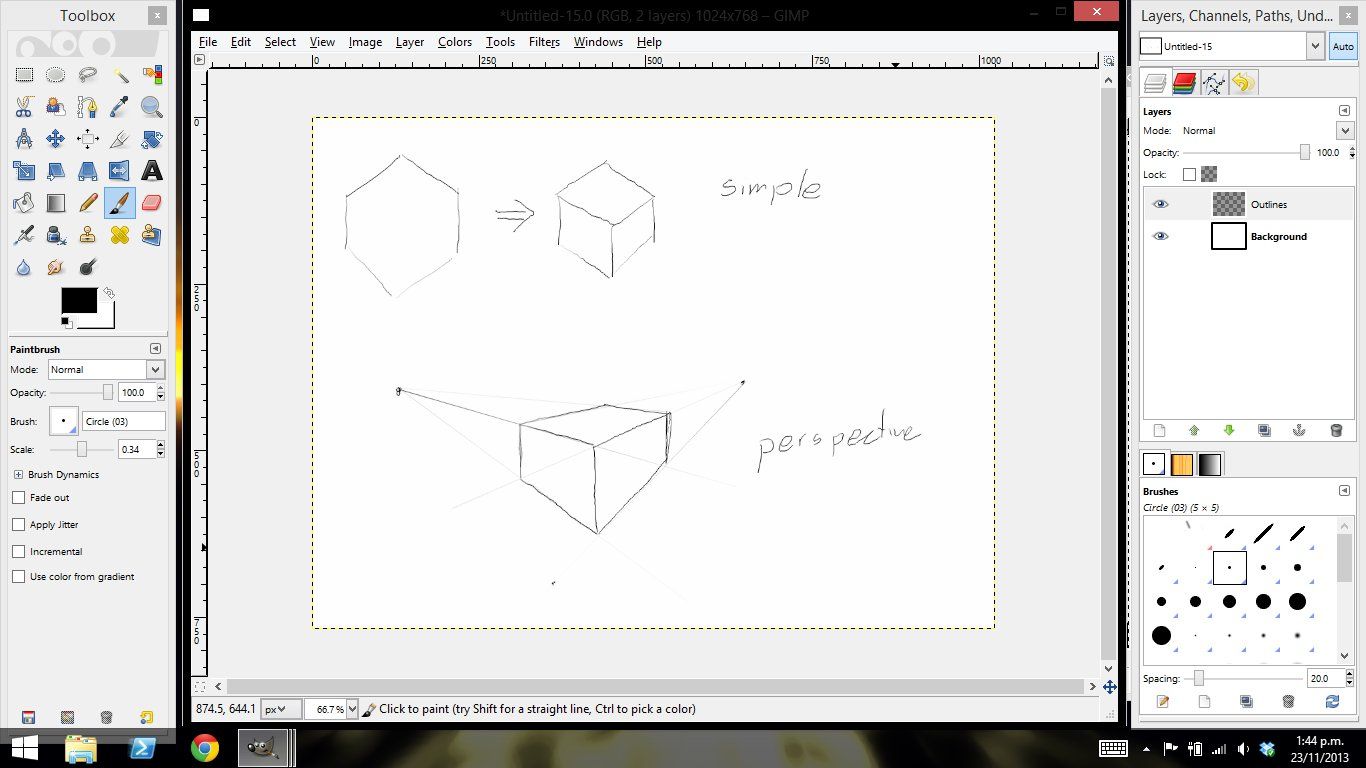This screenshot has height=768, width=1366.
Task: Select the Fuzzy Select (magic wand) tool
Action: point(120,74)
